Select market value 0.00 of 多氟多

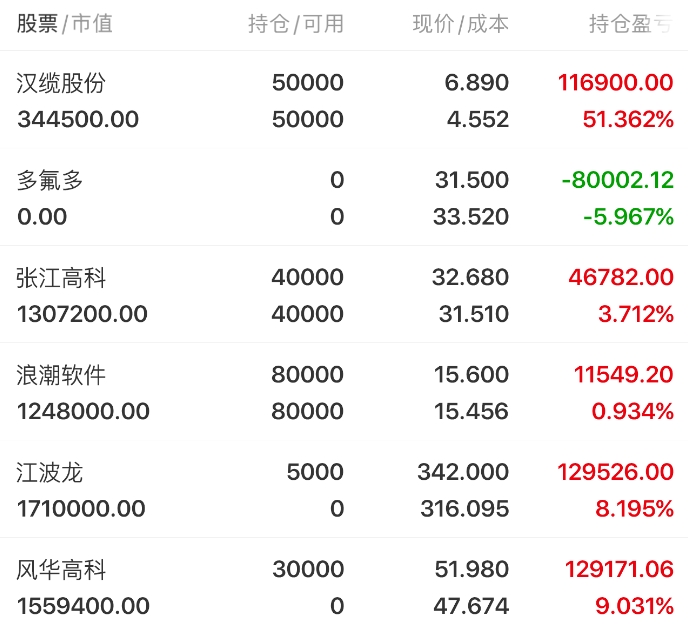(x=42, y=217)
